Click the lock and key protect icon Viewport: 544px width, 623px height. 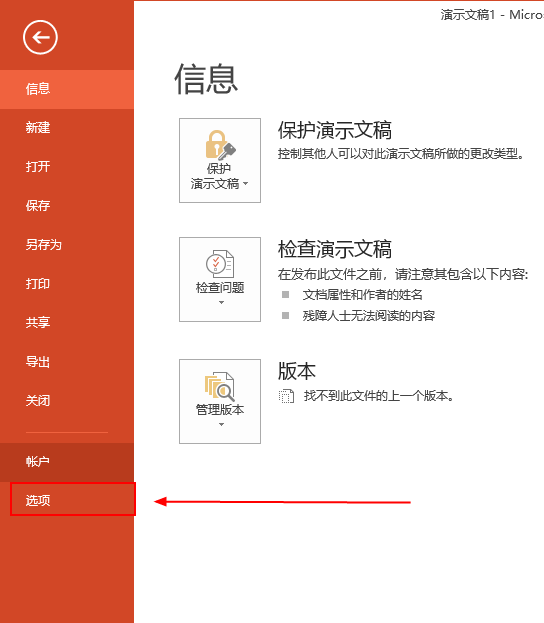[x=220, y=145]
